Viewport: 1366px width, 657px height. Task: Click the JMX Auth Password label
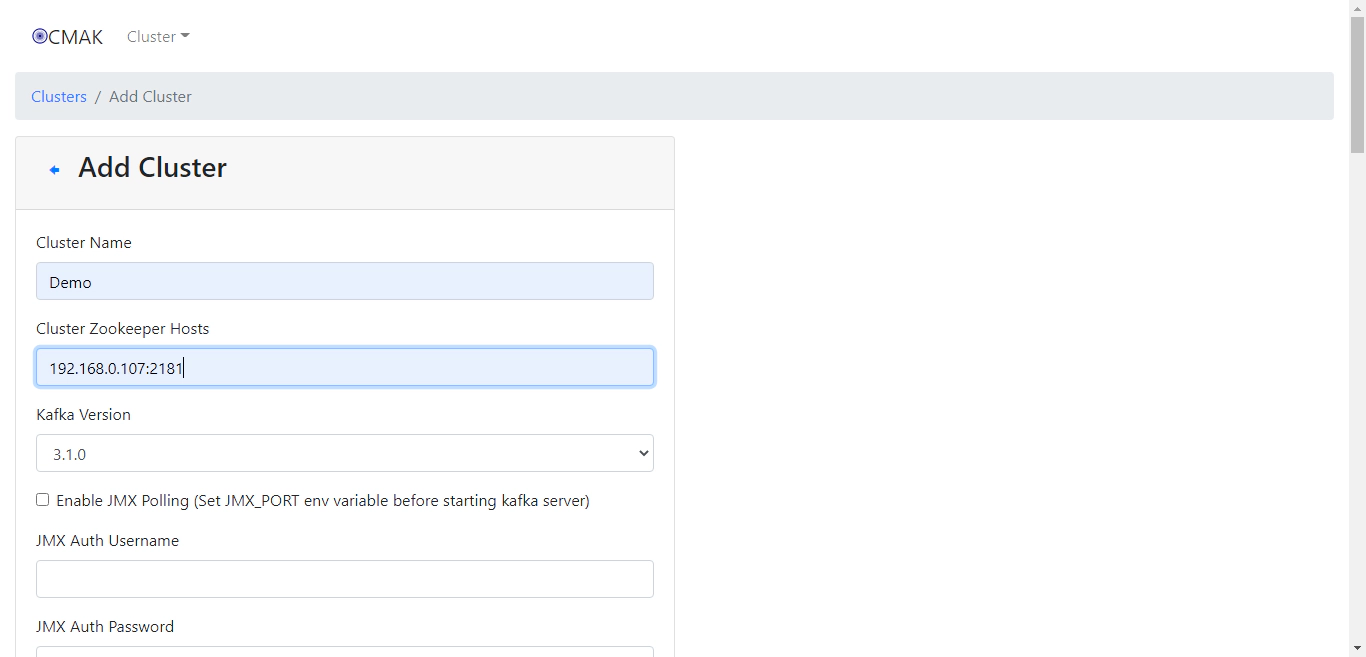coord(105,627)
